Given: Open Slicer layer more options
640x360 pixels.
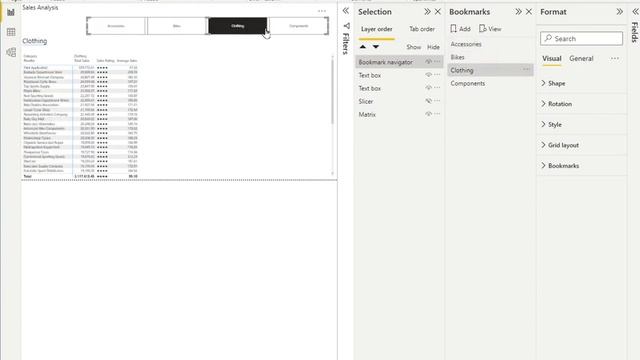Looking at the screenshot, I should point(438,101).
